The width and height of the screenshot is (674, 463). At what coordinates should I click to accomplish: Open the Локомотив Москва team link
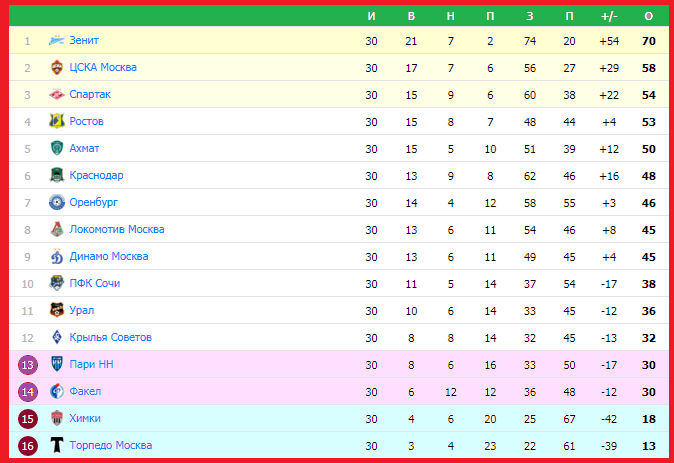(117, 230)
